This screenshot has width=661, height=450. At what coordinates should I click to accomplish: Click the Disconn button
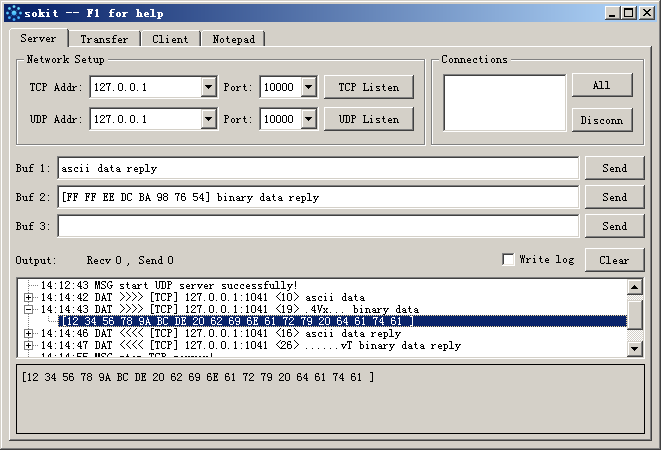coord(601,120)
